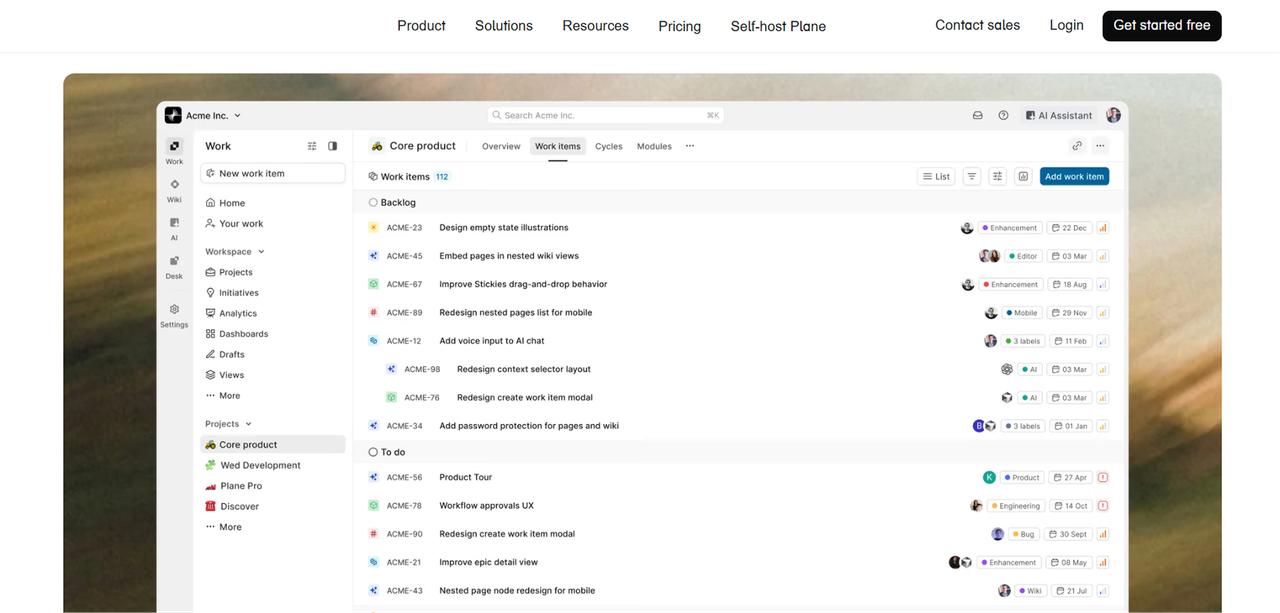Viewport: 1280px width, 613px height.
Task: Toggle the sidebar collapse icon in Work header
Action: pyautogui.click(x=333, y=146)
